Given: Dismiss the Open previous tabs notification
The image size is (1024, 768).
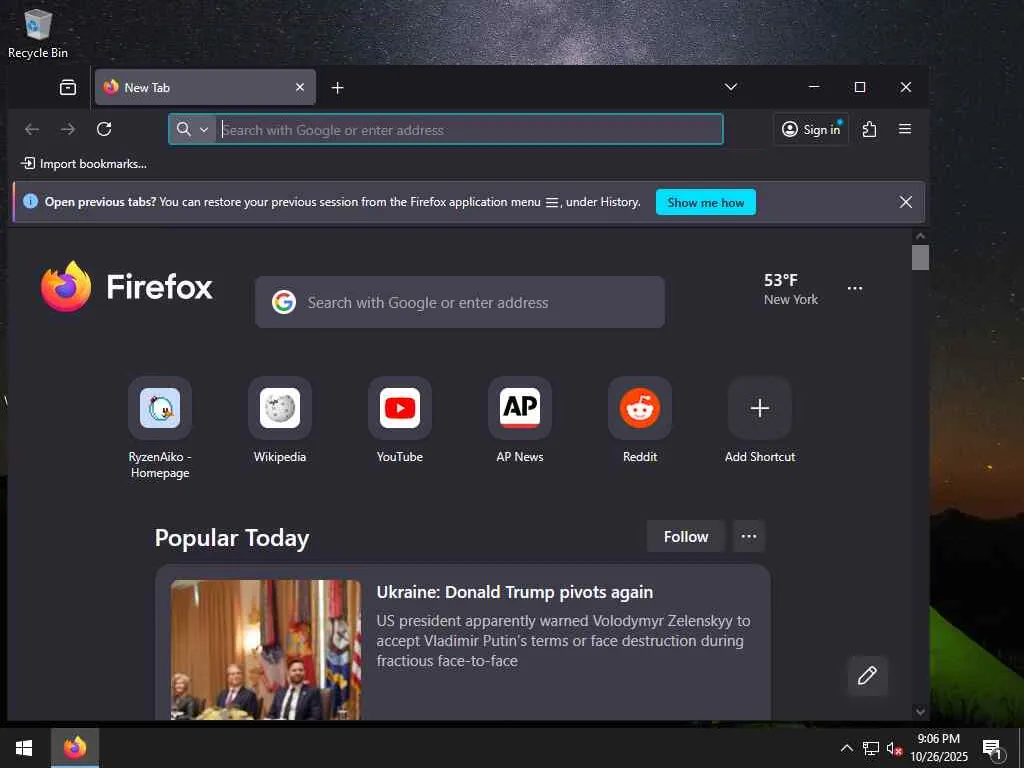Looking at the screenshot, I should coord(906,202).
